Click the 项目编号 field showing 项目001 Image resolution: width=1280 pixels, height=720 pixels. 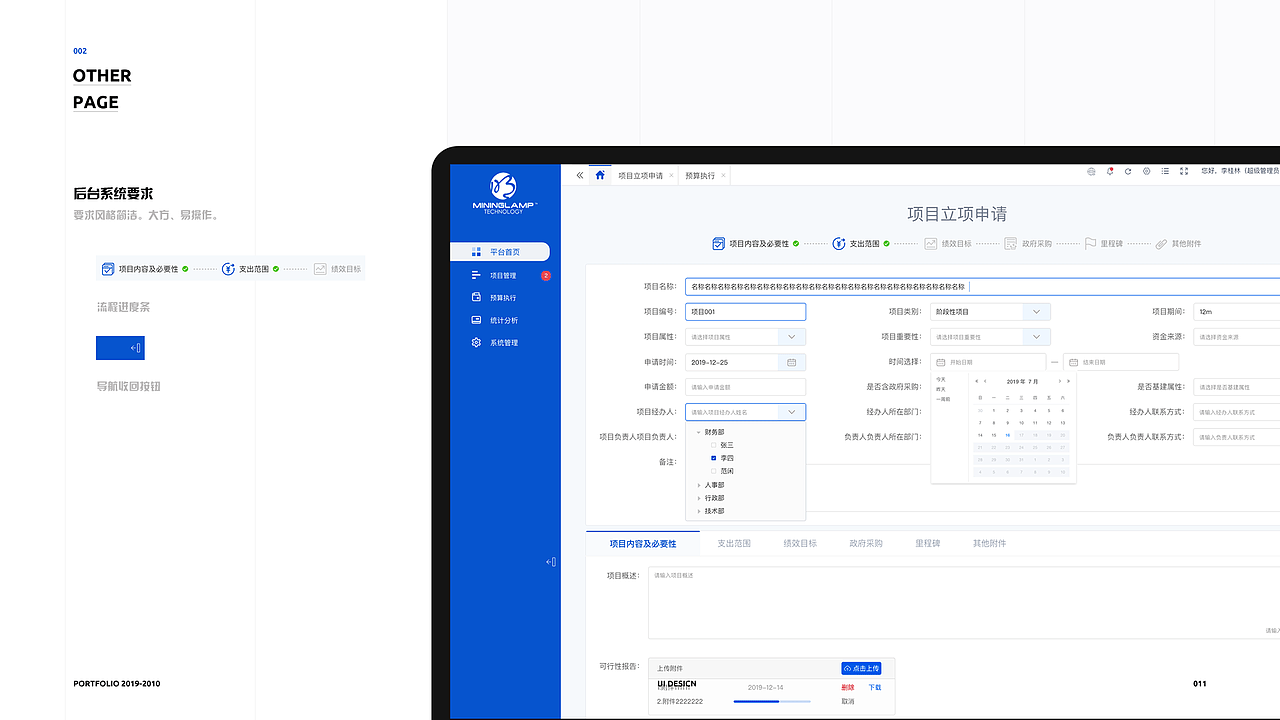[x=745, y=312]
